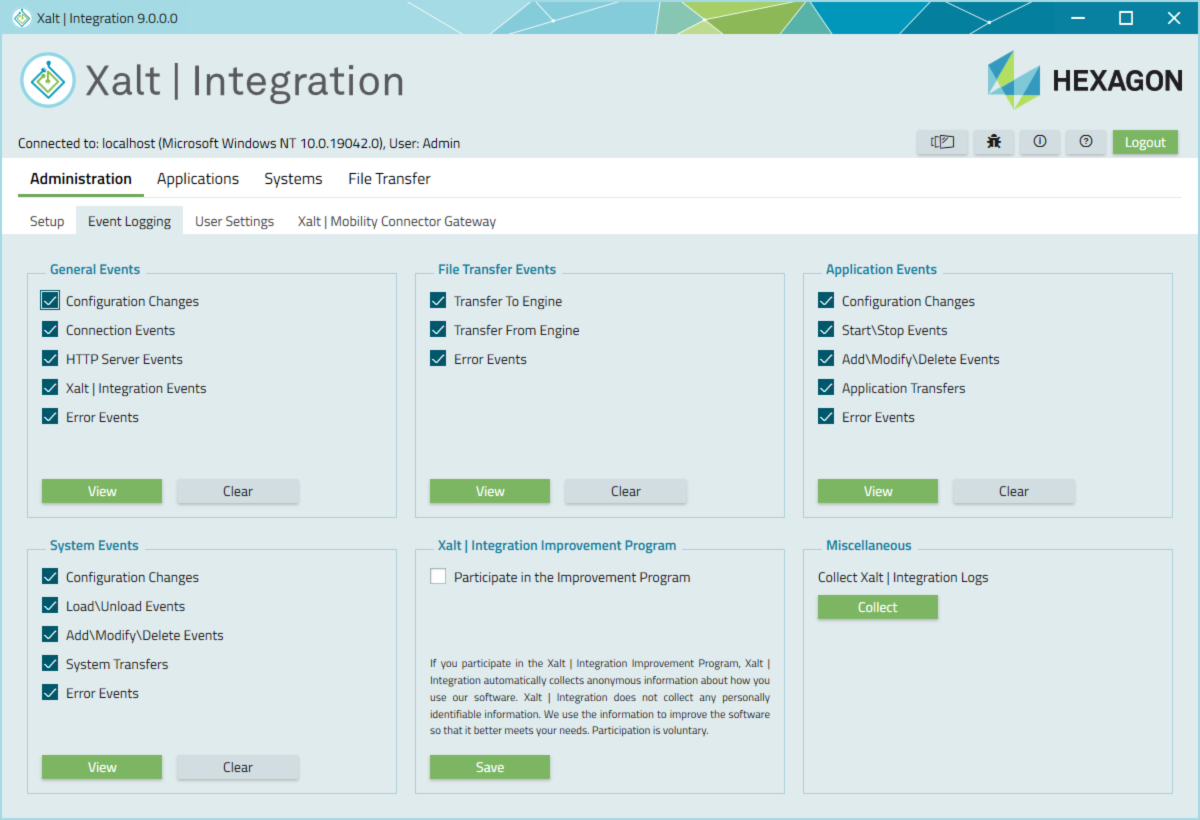Click the title bar app icon
The height and width of the screenshot is (820, 1200).
20,18
